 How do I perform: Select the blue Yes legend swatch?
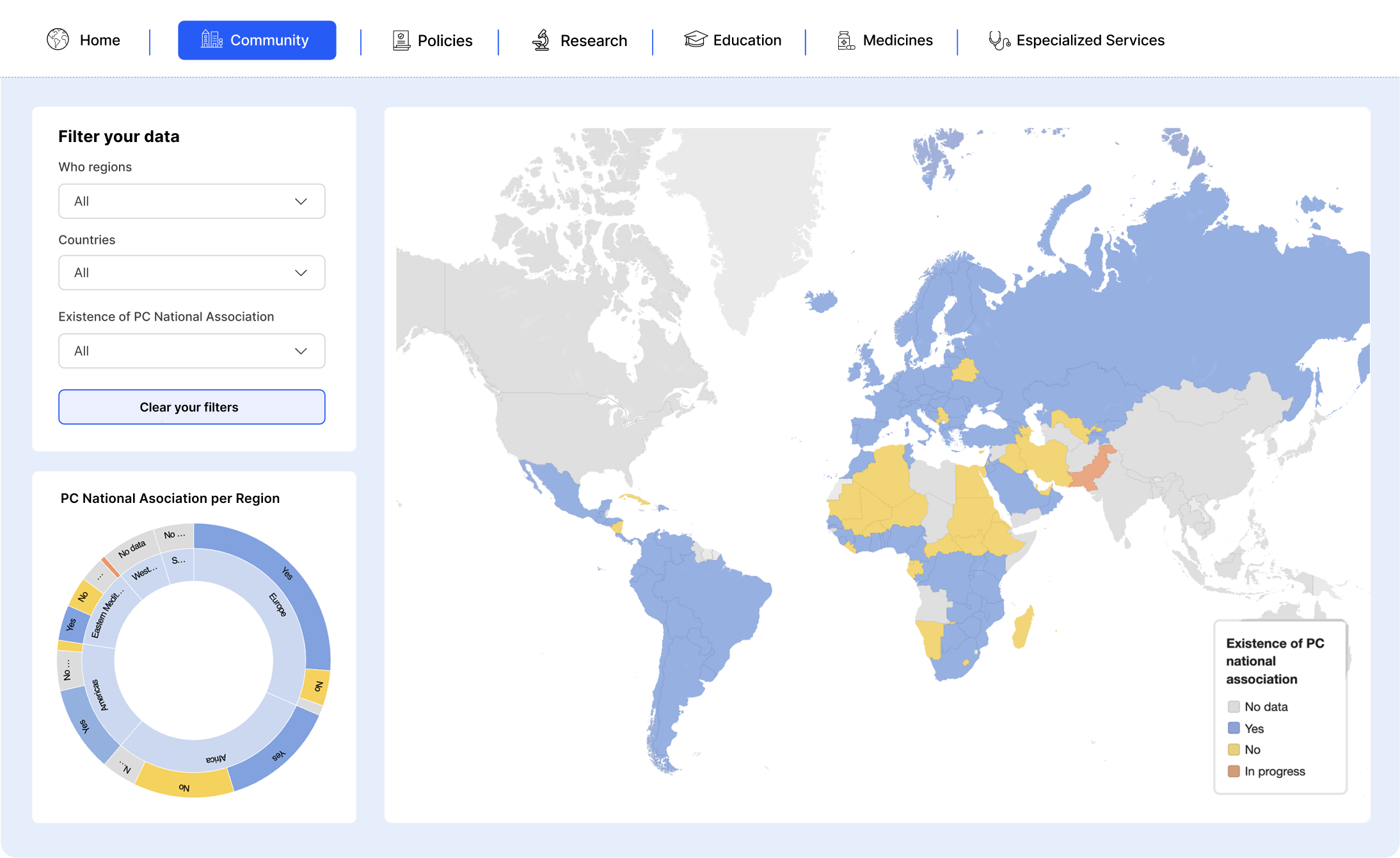point(1234,728)
